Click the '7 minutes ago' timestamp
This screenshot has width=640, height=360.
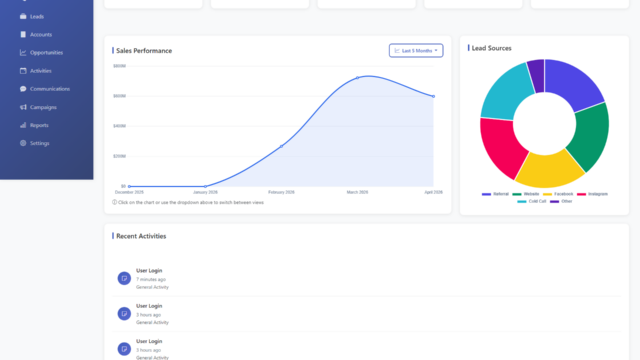click(x=151, y=280)
